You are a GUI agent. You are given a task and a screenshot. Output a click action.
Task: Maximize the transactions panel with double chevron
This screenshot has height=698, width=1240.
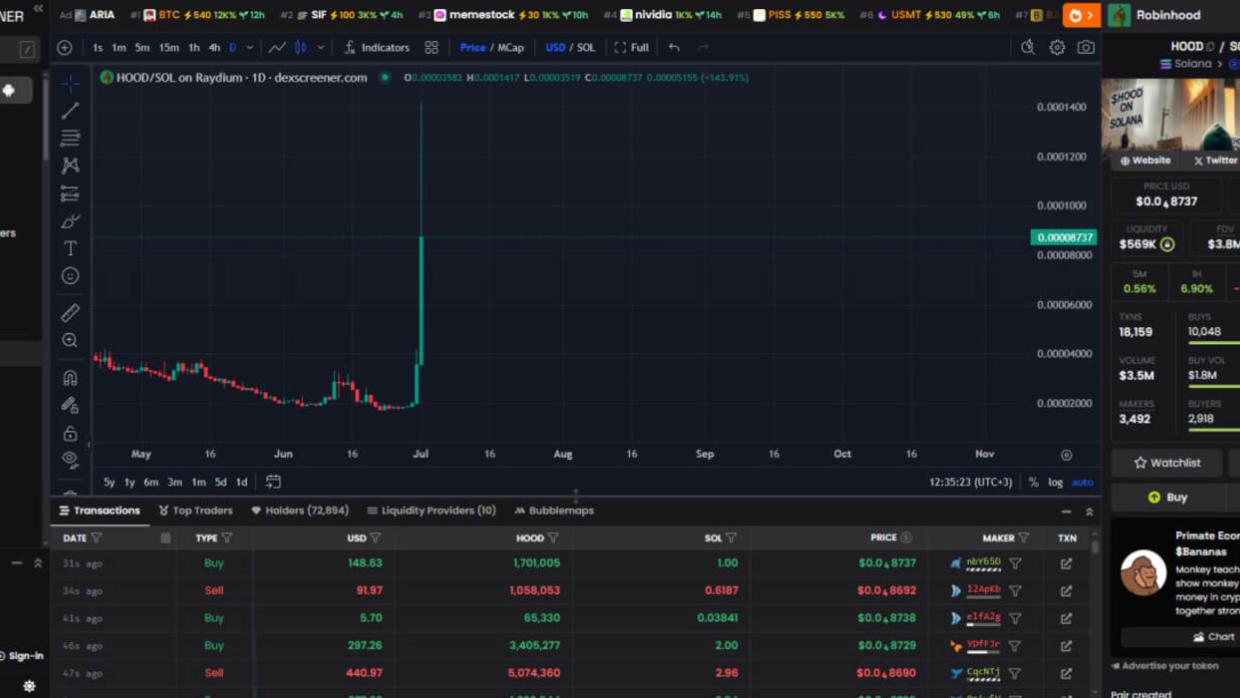click(1089, 511)
